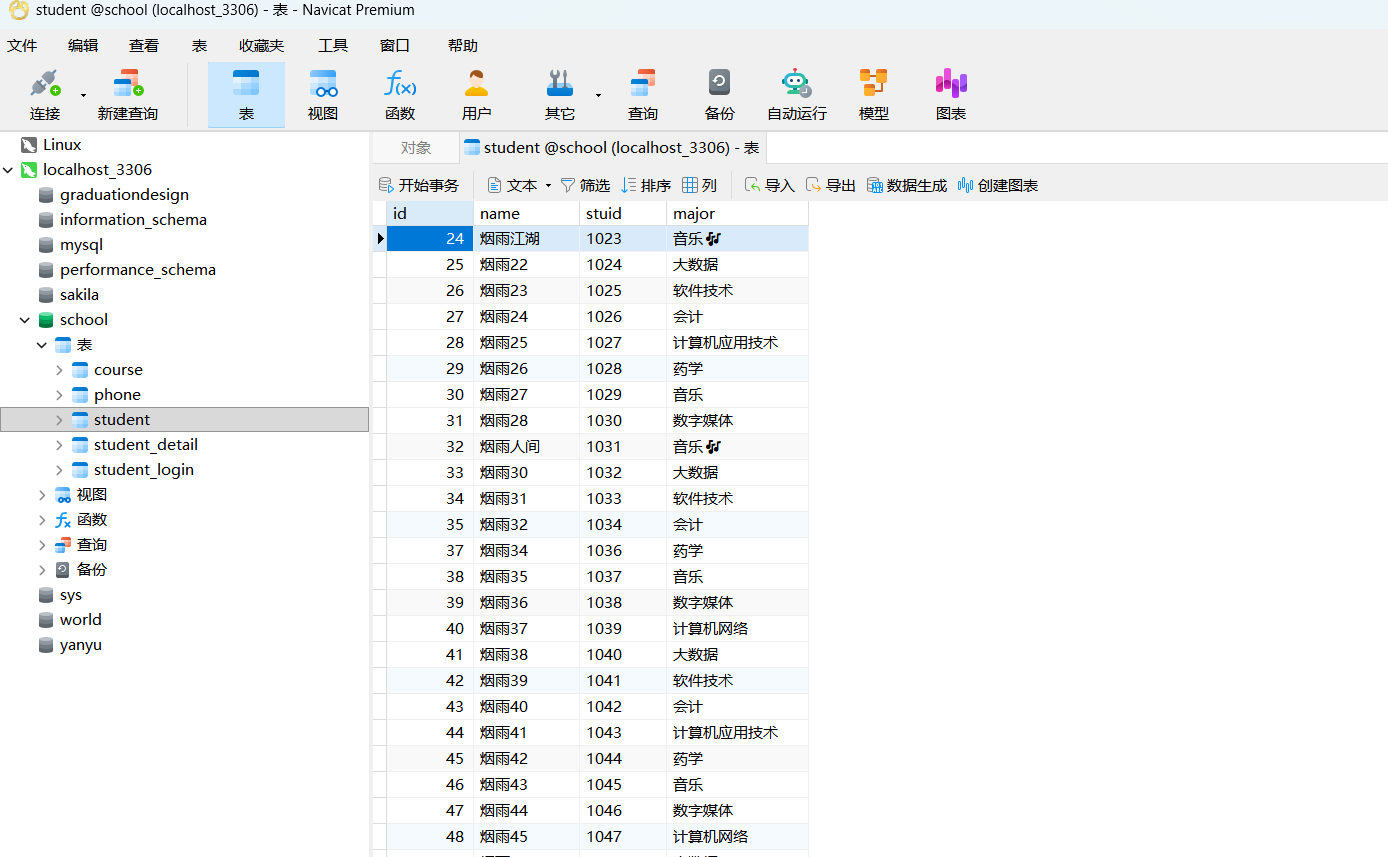Viewport: 1388px width, 857px height.
Task: Open the 自动运行 automation toolbar icon
Action: (796, 95)
